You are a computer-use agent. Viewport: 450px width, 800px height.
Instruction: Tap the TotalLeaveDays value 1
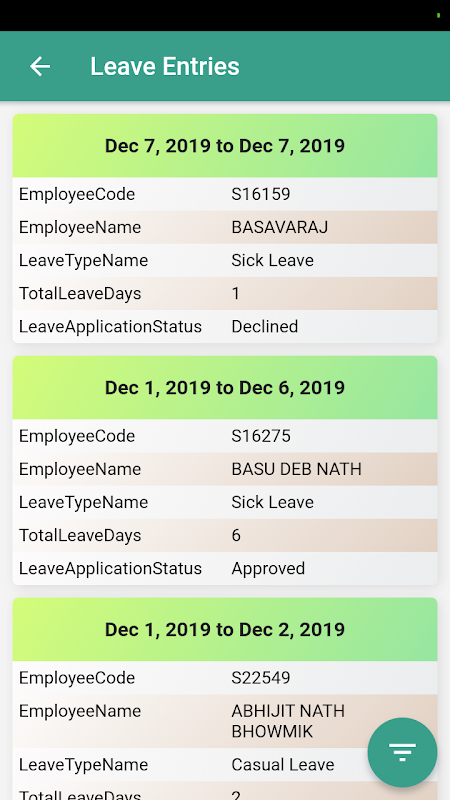[236, 293]
